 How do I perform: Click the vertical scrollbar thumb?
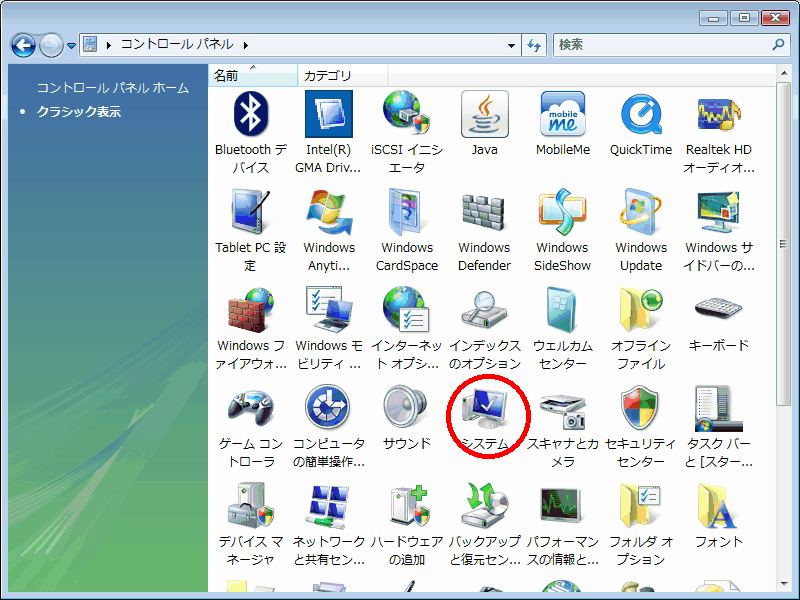tap(784, 244)
